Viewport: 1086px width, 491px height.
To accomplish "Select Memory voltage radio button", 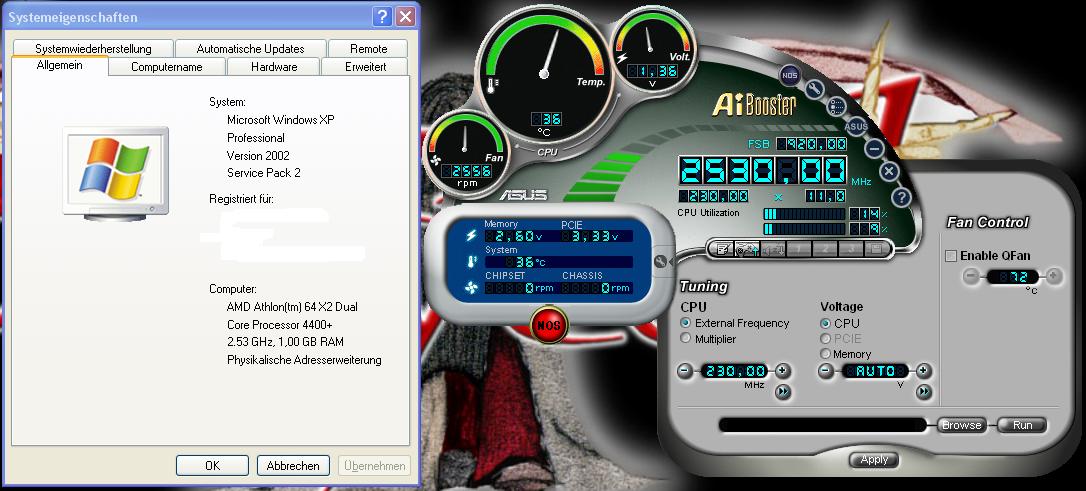I will click(825, 354).
